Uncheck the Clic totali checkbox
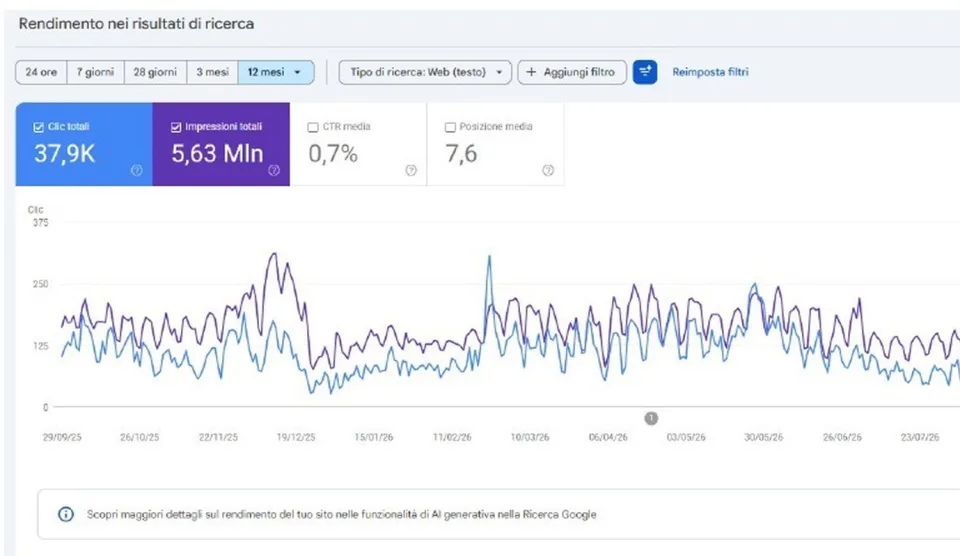Screen dimensions: 960x556 pos(39,127)
